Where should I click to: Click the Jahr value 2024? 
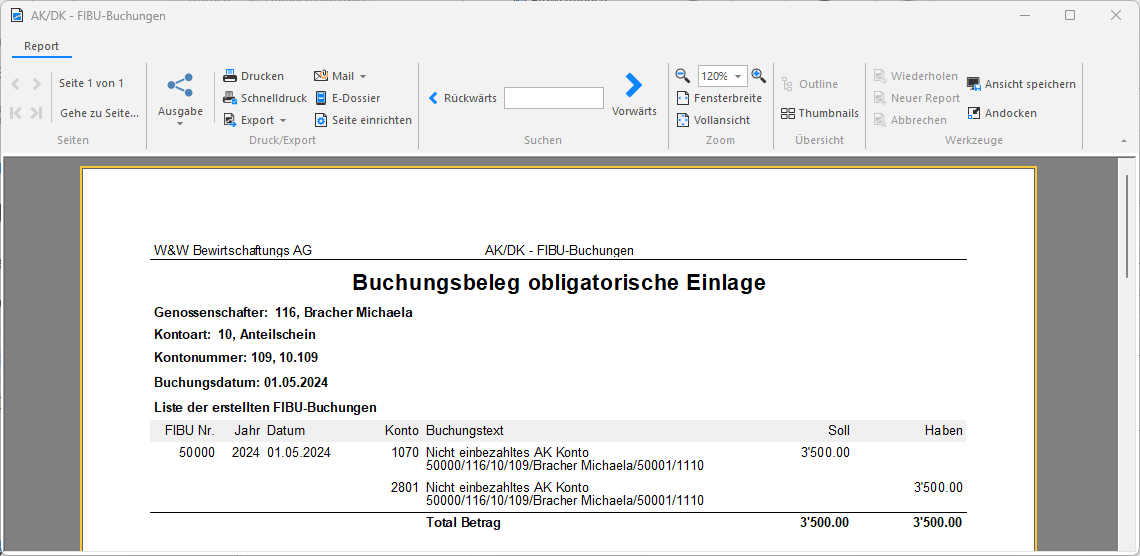[x=246, y=452]
